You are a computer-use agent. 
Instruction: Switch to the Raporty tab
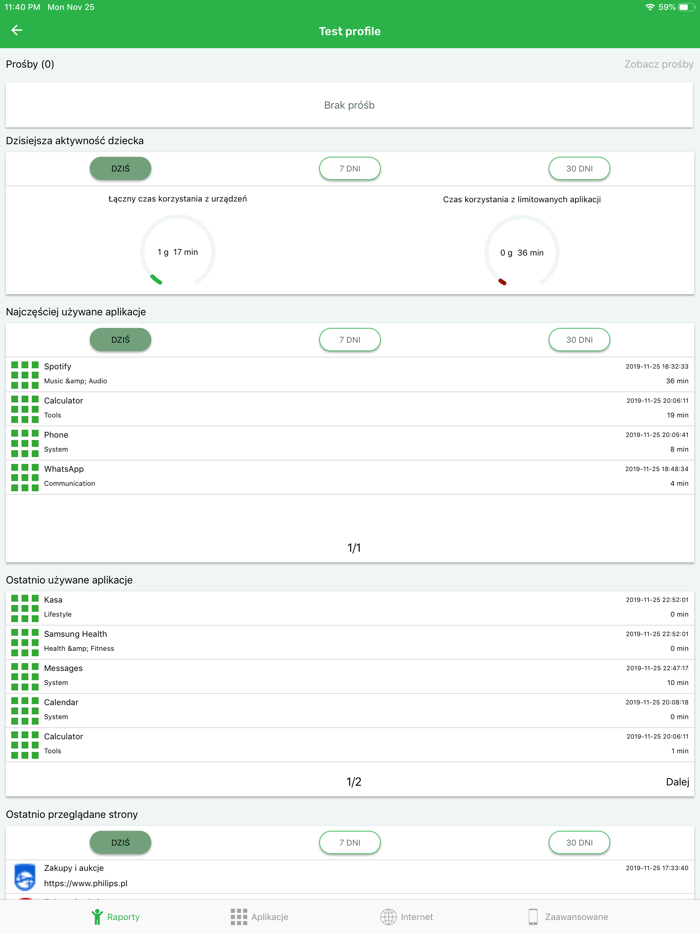[116, 917]
